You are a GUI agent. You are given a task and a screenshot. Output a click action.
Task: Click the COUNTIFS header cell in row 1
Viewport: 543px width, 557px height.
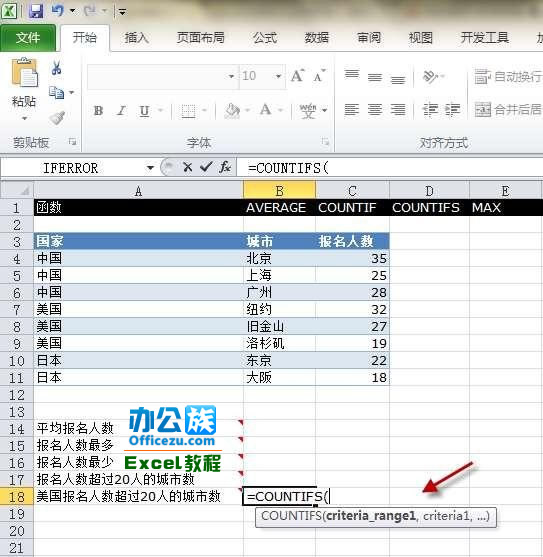[x=429, y=207]
